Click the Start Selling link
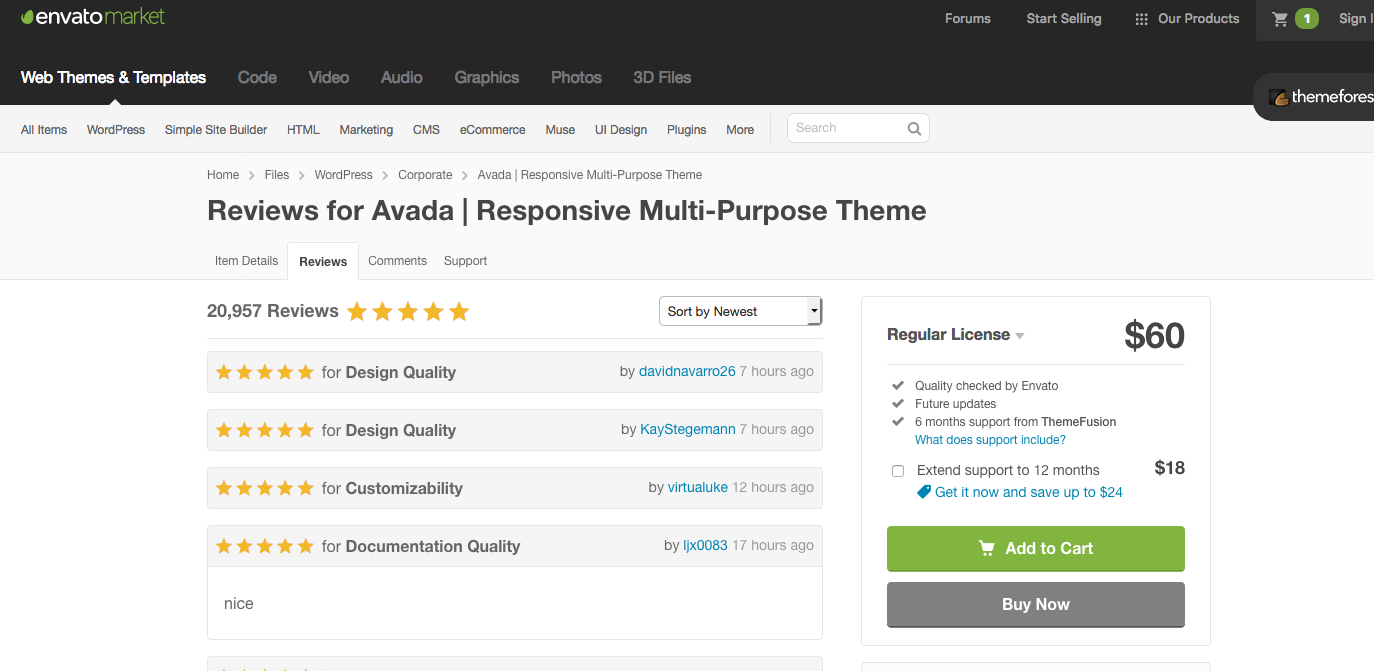 tap(1064, 19)
